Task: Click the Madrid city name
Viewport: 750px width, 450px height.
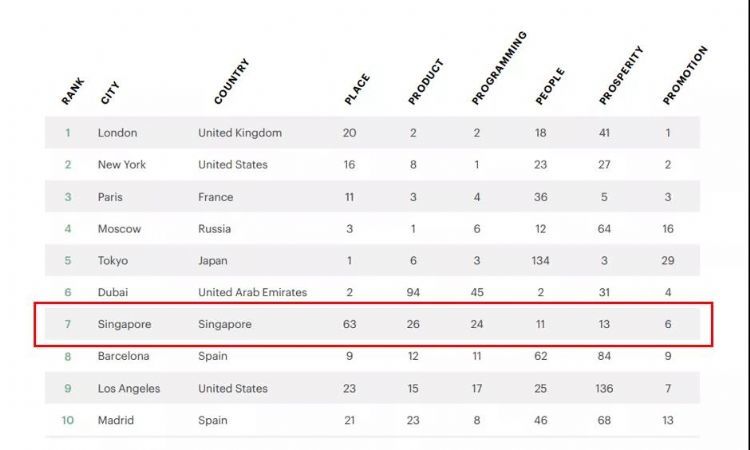Action: tap(114, 420)
